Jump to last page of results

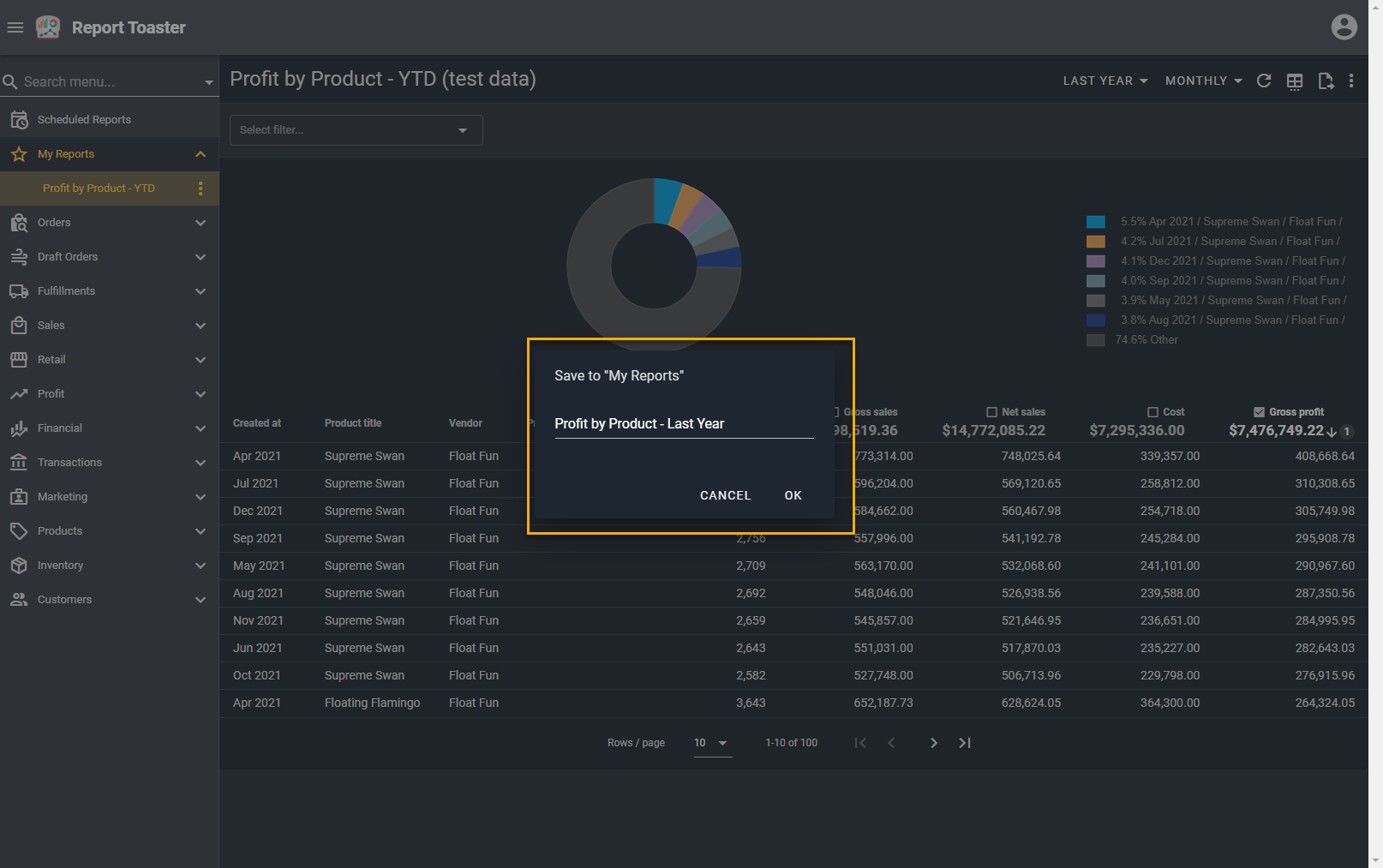pos(965,743)
